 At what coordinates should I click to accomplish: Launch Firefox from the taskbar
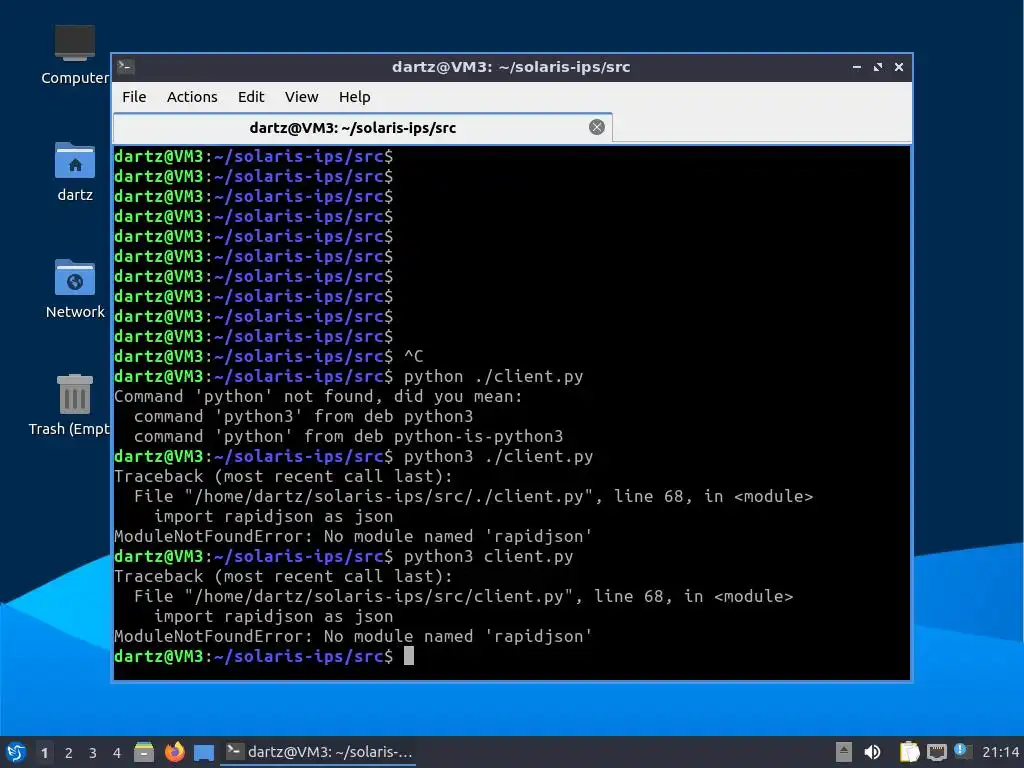(174, 752)
